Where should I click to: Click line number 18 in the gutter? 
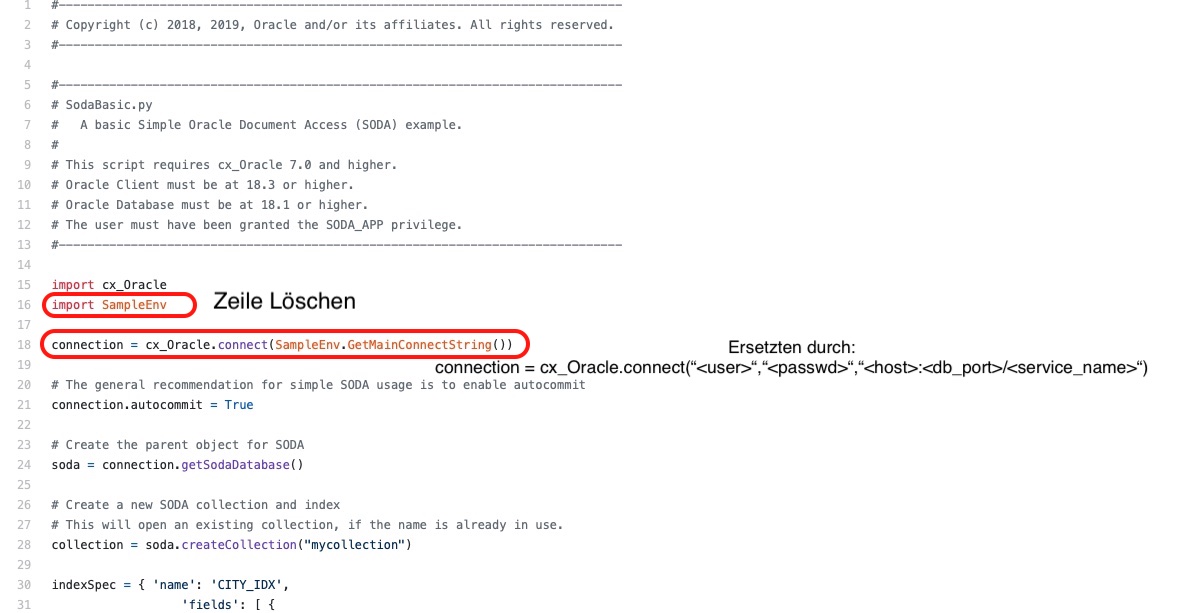tap(25, 345)
